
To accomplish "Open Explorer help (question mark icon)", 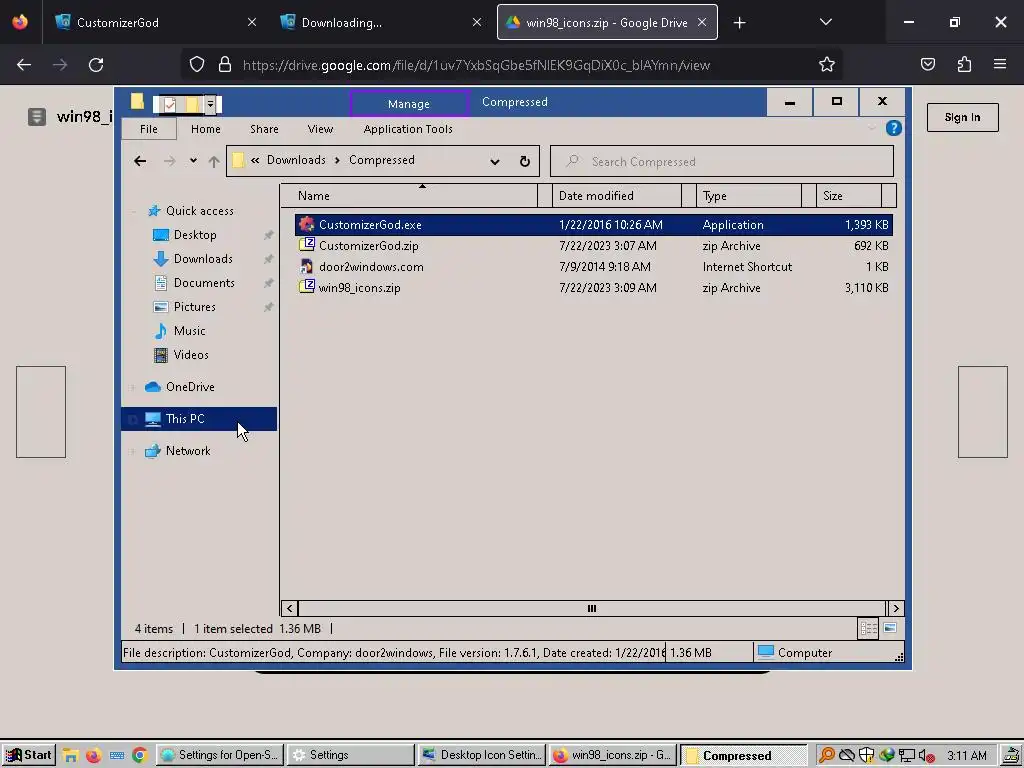I will coord(893,129).
